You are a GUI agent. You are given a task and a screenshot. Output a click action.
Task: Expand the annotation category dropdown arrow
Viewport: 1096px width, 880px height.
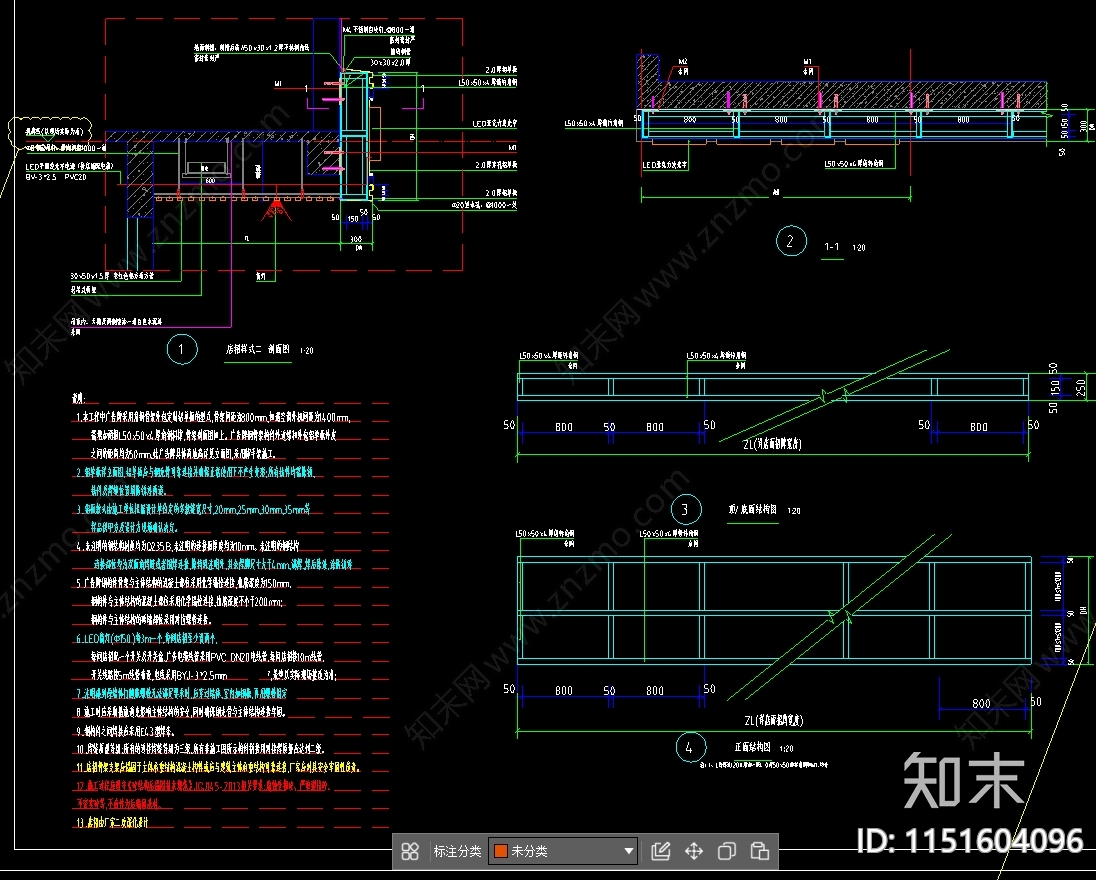point(628,851)
